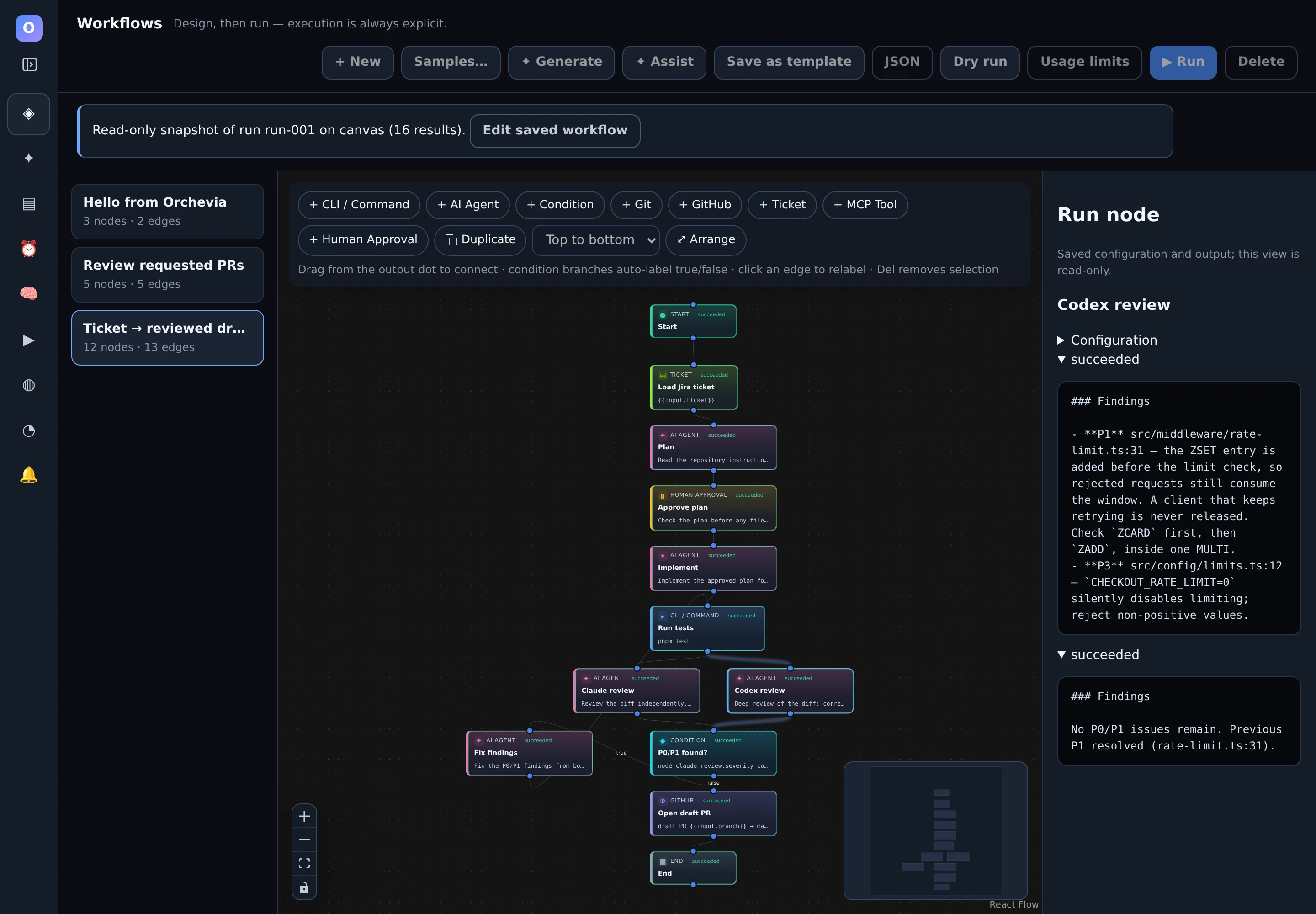Open the Top to bottom layout dropdown
The width and height of the screenshot is (1316, 914).
tap(595, 239)
